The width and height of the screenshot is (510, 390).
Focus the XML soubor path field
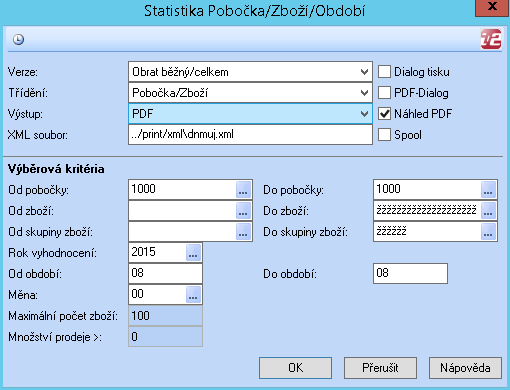tap(250, 134)
